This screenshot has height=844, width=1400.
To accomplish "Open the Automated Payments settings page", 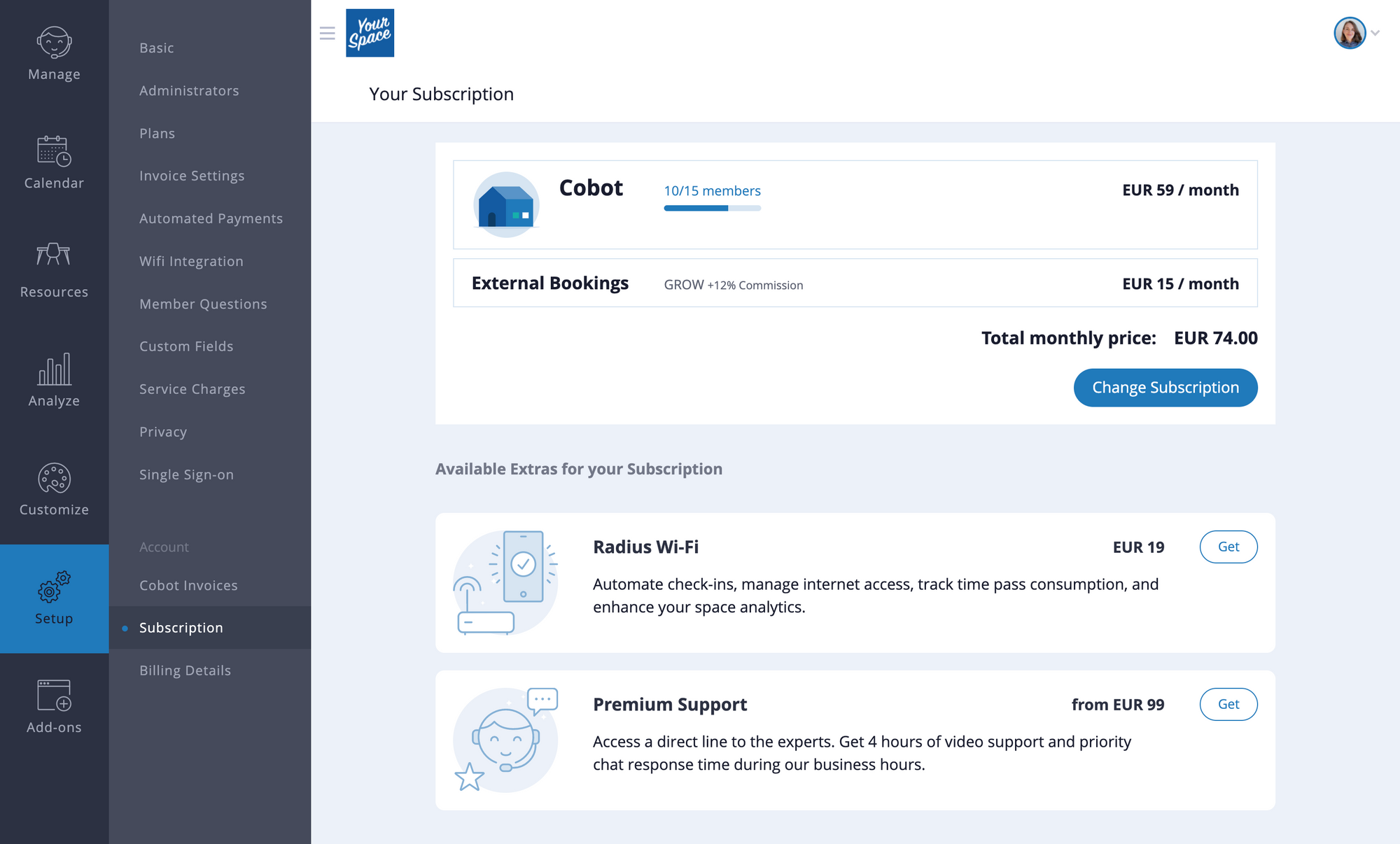I will [x=211, y=218].
